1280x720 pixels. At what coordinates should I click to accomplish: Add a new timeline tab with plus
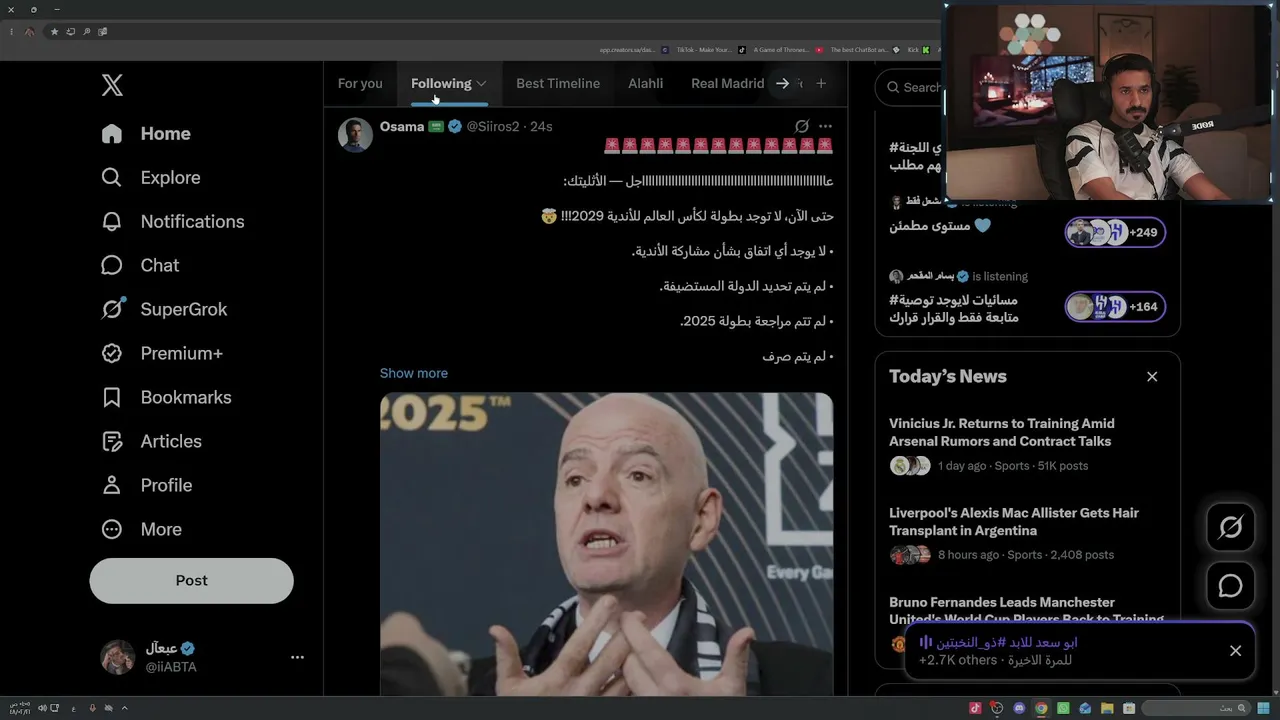click(821, 83)
